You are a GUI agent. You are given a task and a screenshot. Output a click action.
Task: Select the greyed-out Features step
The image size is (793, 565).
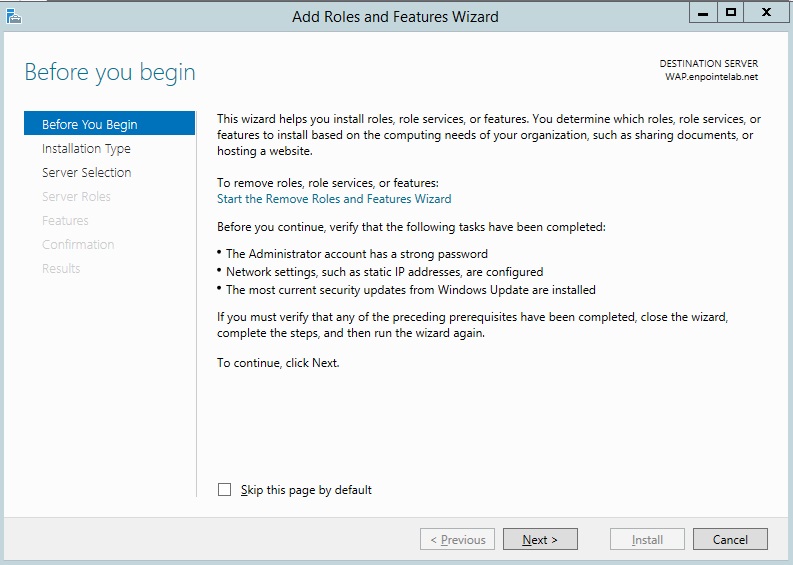(65, 221)
